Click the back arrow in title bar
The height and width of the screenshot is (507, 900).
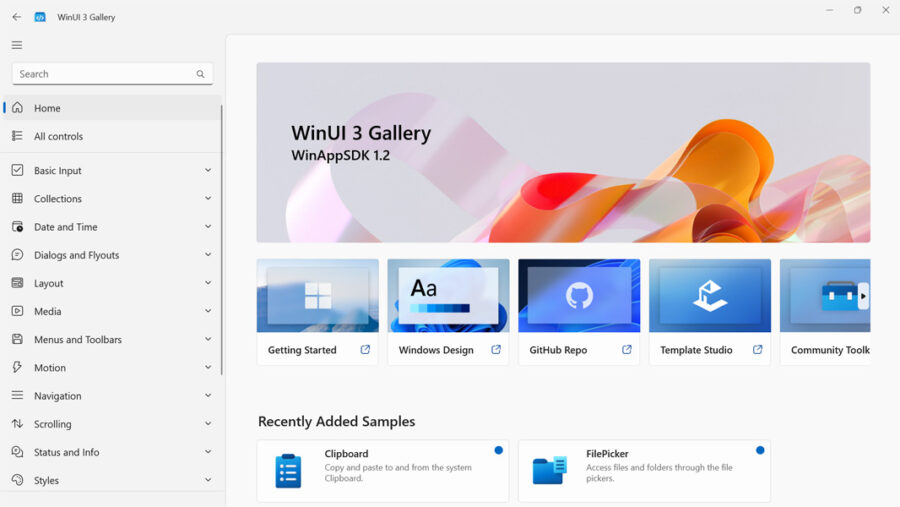pos(16,17)
